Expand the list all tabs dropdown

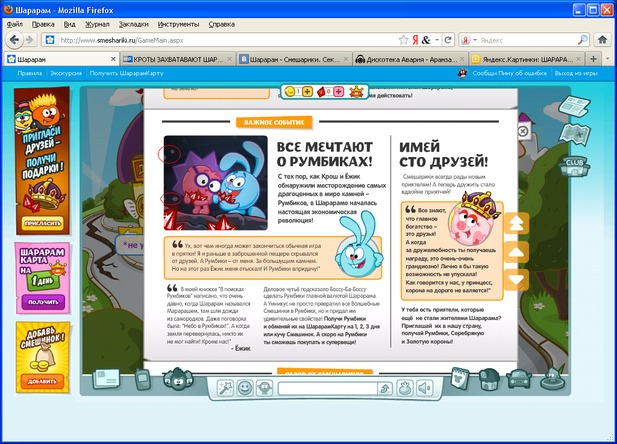[608, 59]
